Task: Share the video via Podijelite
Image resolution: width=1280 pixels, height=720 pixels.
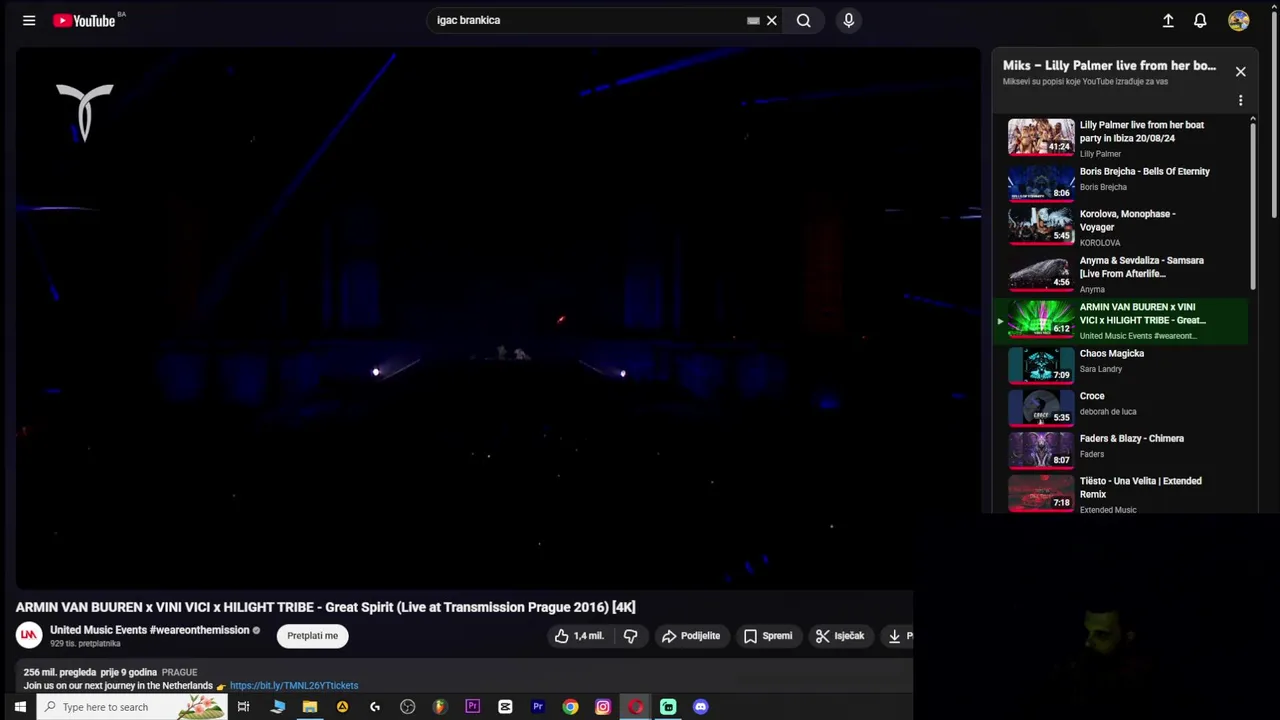Action: pyautogui.click(x=691, y=636)
